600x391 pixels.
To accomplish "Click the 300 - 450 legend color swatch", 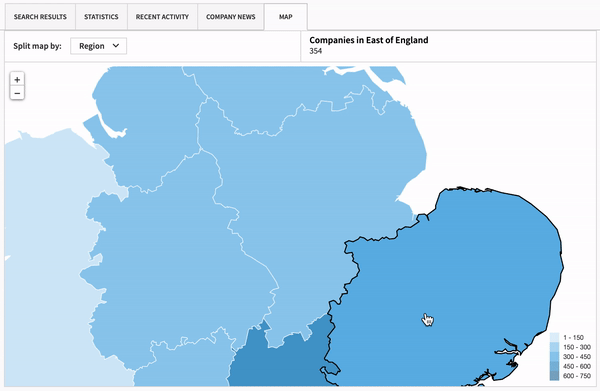I will click(554, 357).
